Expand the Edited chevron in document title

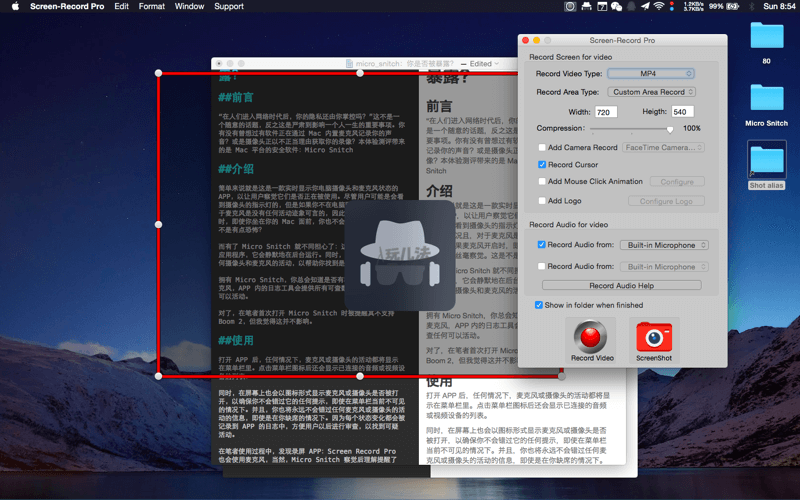click(x=496, y=64)
